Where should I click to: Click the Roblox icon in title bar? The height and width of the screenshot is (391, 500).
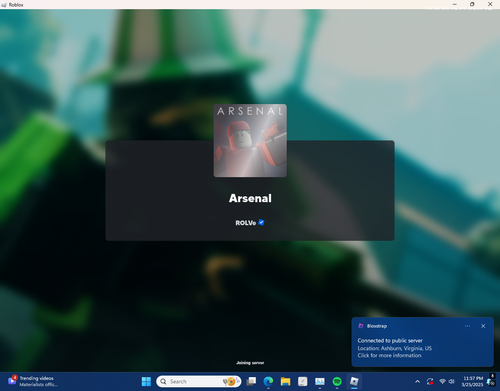pos(4,5)
